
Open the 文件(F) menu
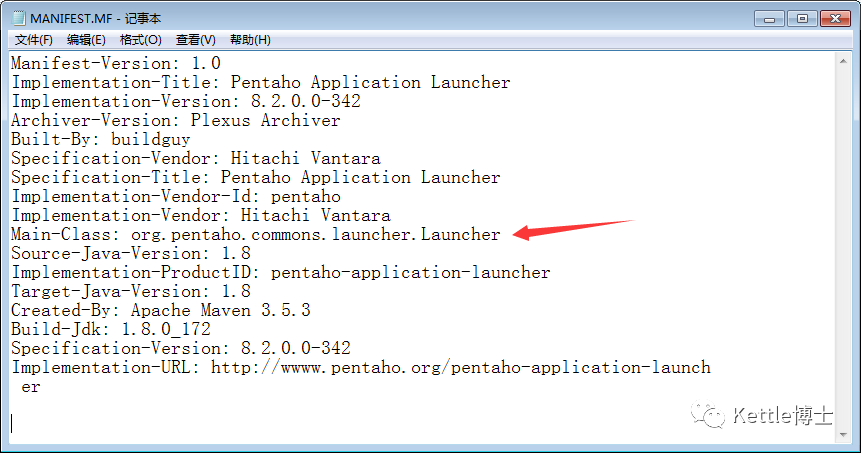(x=33, y=40)
